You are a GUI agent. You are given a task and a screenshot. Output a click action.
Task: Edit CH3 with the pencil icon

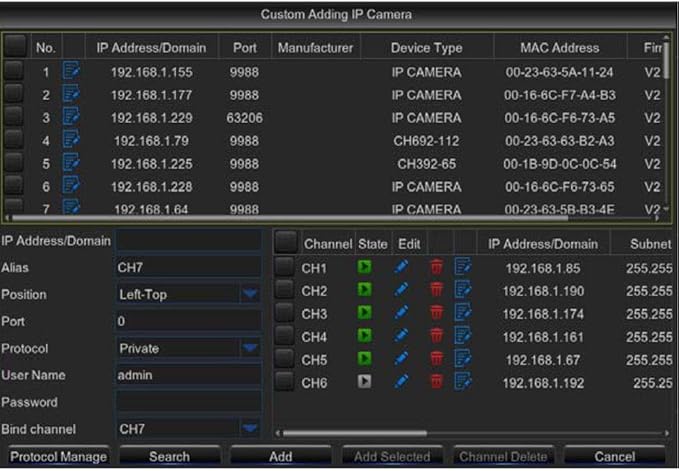click(x=401, y=313)
